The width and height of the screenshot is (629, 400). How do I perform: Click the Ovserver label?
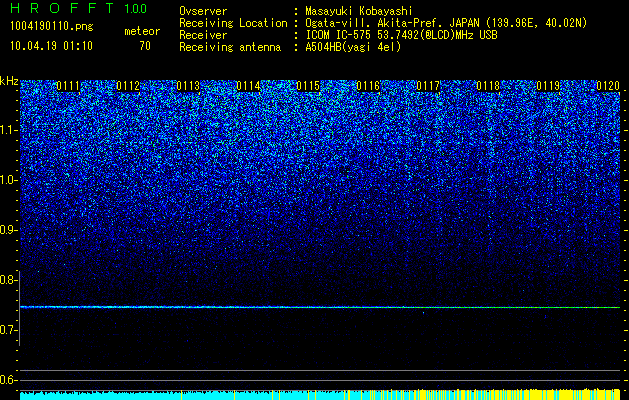point(203,11)
